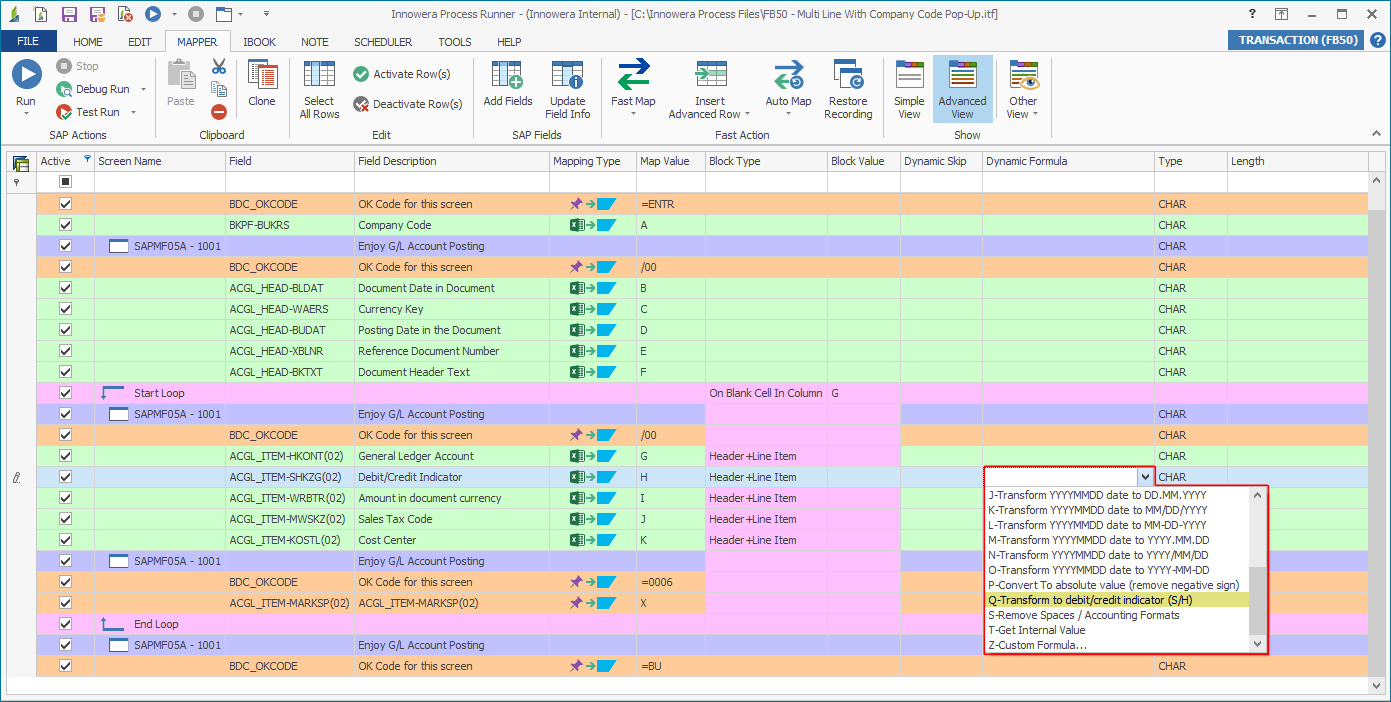Switch to the IBOOK tab
This screenshot has width=1391, height=702.
(260, 42)
